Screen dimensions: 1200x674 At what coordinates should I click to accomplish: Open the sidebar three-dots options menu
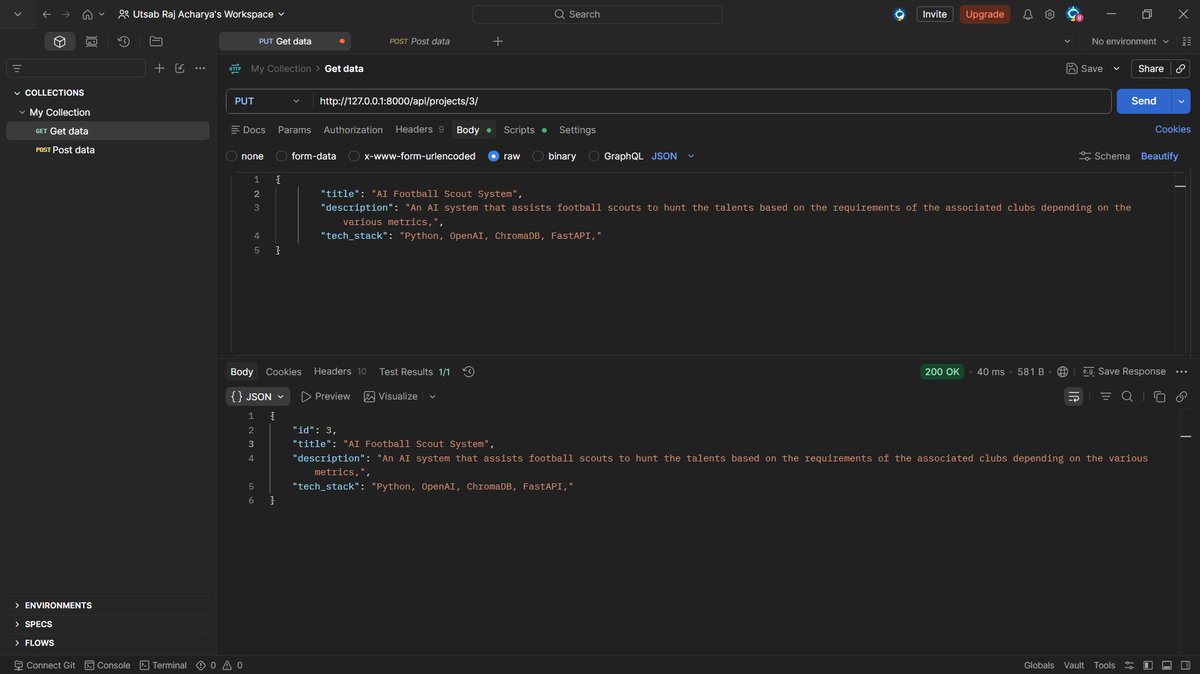(200, 68)
